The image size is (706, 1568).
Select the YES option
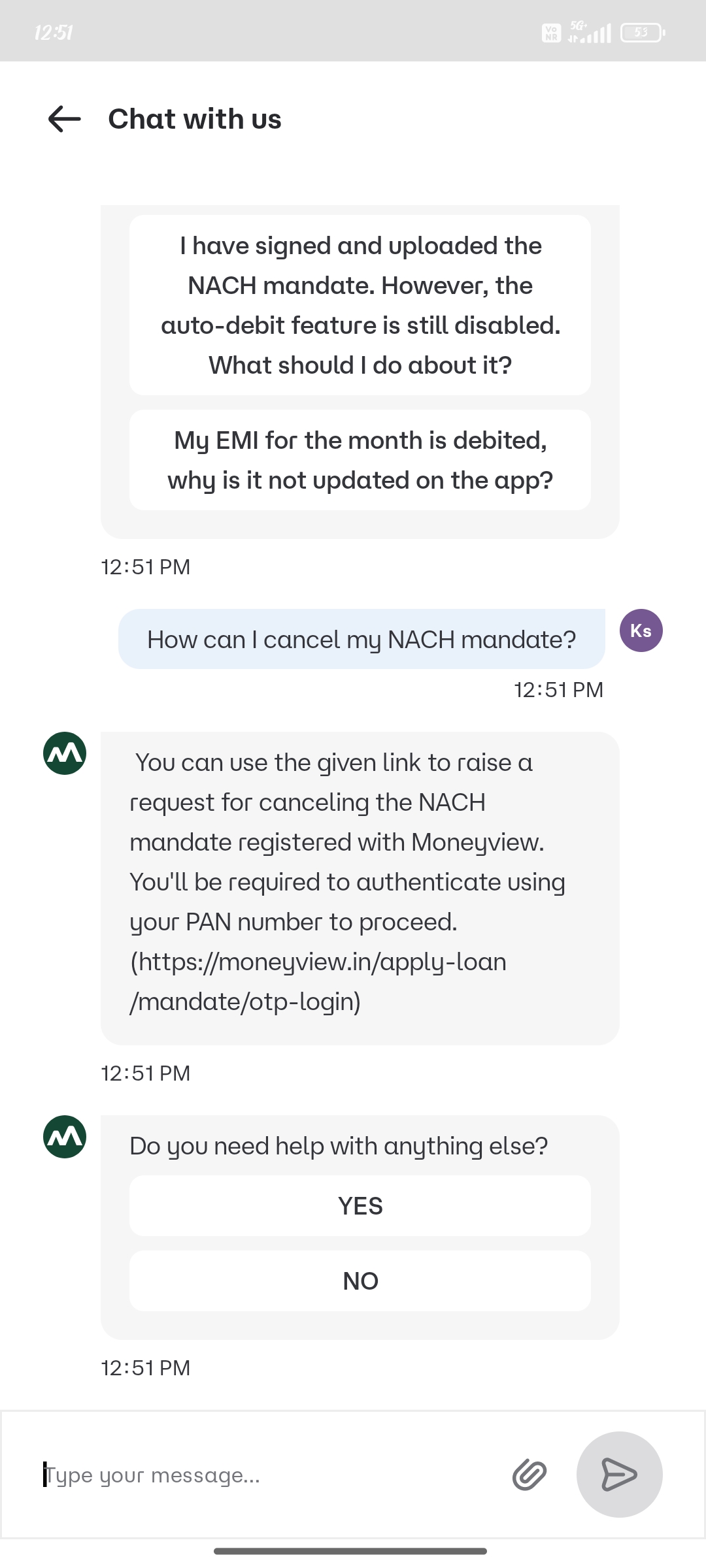click(360, 1205)
